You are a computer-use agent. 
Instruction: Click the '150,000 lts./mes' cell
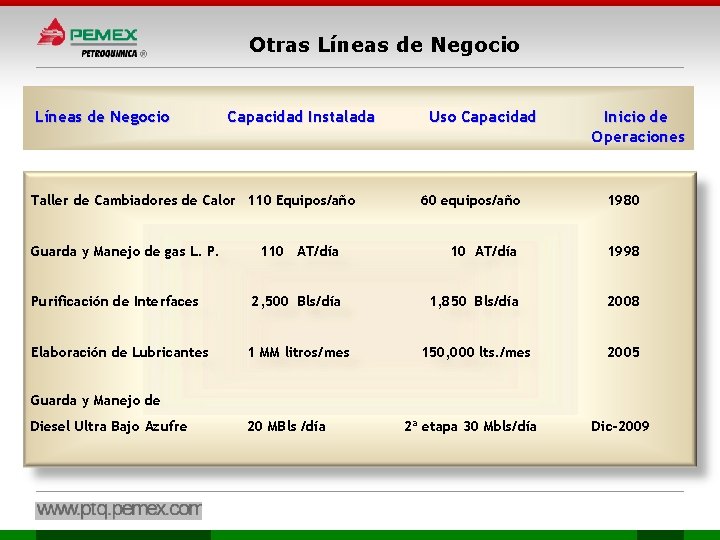[x=476, y=352]
